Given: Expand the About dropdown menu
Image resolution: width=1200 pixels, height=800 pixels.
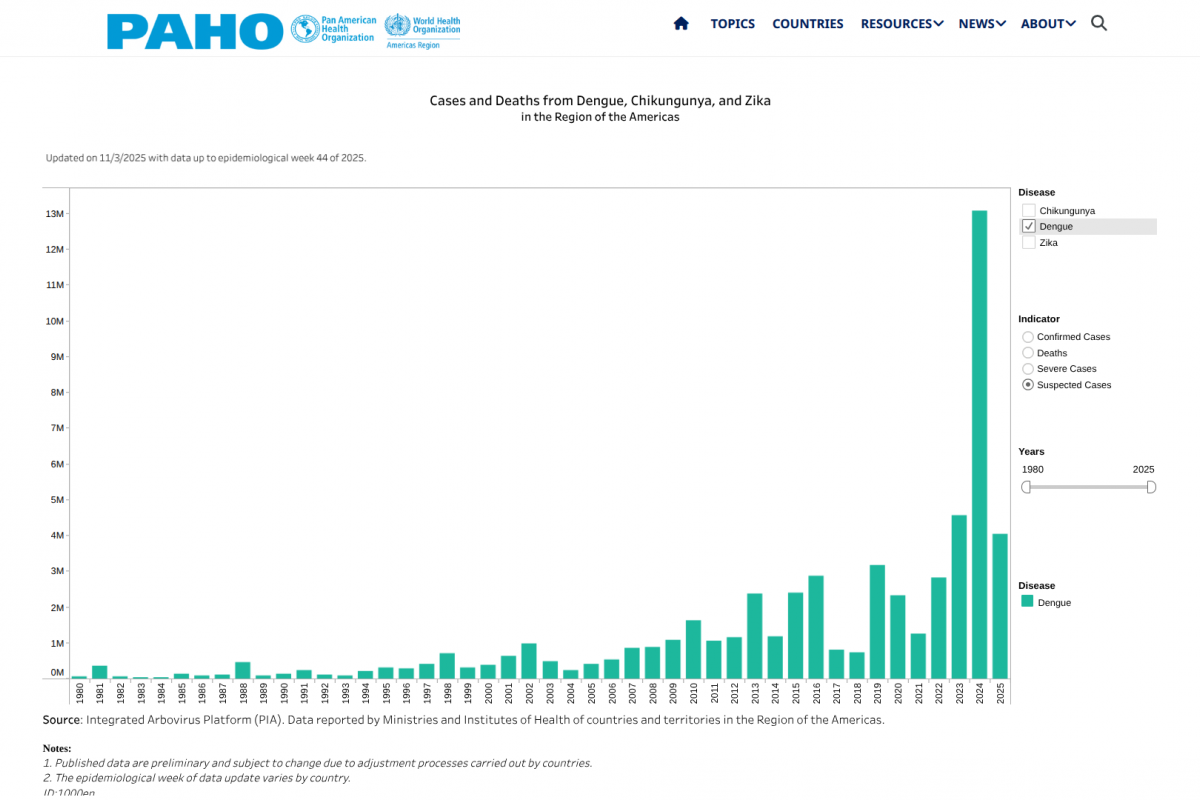Looking at the screenshot, I should pyautogui.click(x=1047, y=24).
